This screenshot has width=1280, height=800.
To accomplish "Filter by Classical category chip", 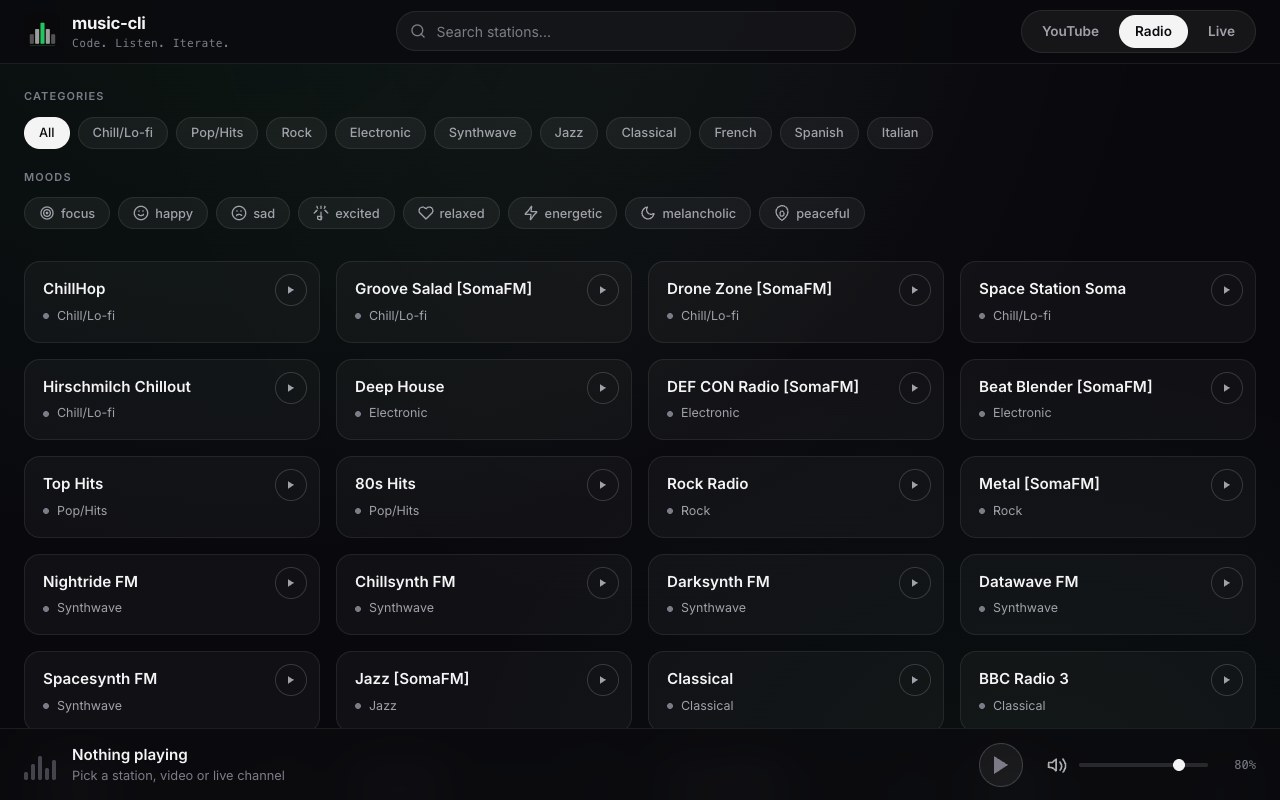I will click(649, 133).
